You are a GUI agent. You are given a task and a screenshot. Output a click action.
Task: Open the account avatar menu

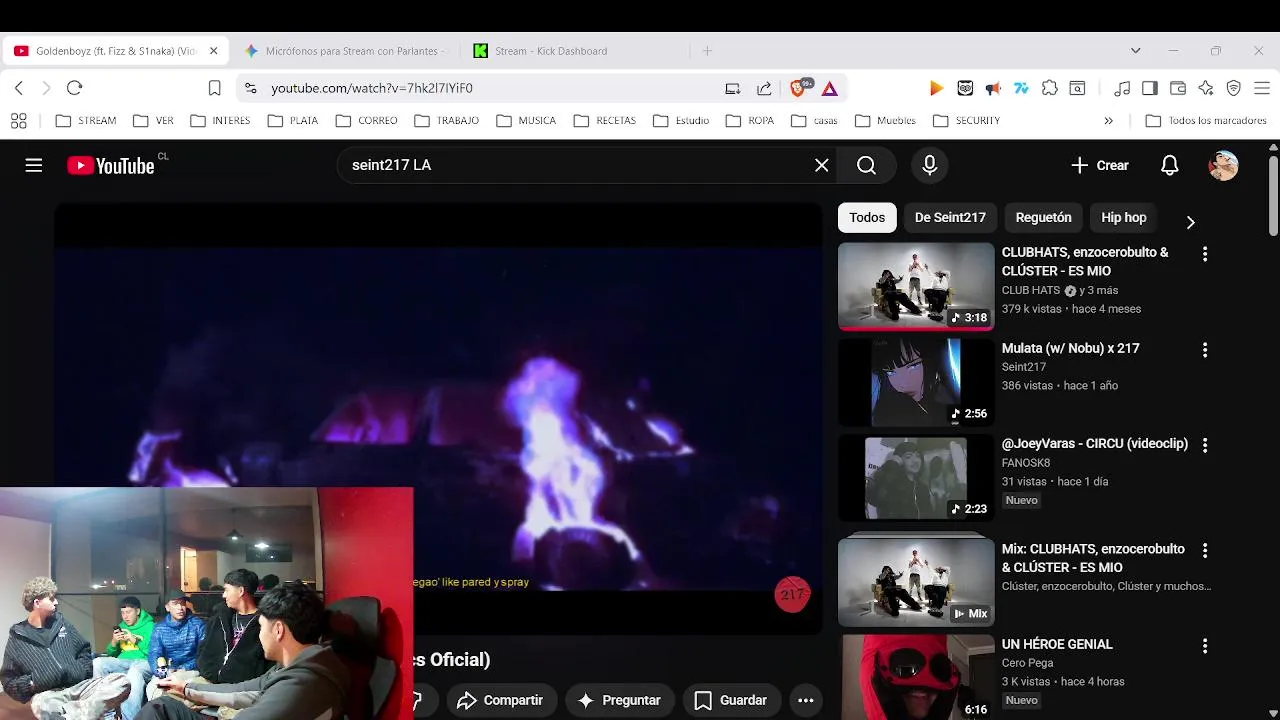(1223, 166)
